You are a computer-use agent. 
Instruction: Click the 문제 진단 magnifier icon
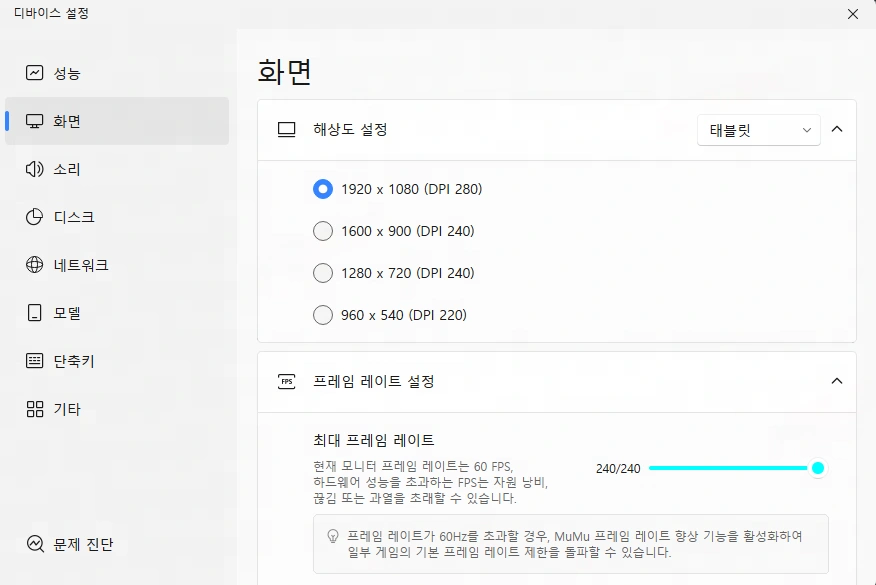click(x=36, y=544)
